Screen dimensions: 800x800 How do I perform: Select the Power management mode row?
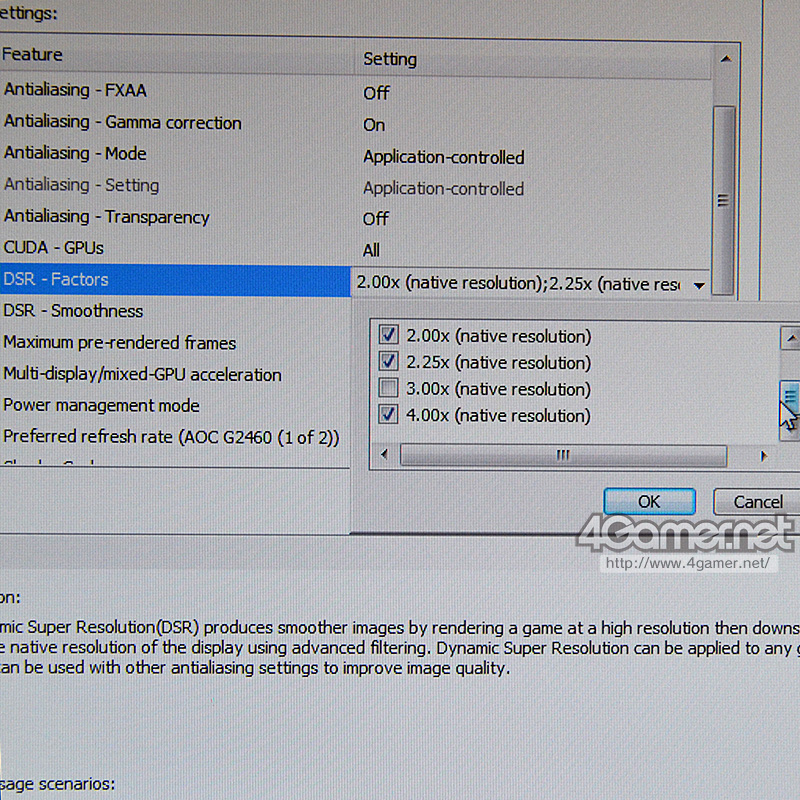tap(175, 406)
